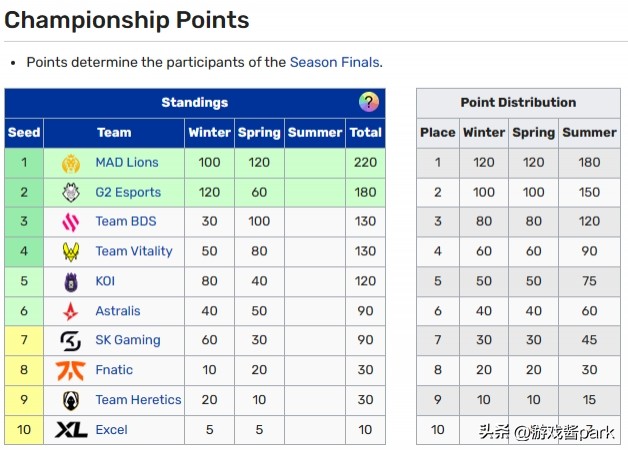Viewport: 628px width, 453px height.
Task: Click the Team BDS logo icon
Action: click(71, 222)
